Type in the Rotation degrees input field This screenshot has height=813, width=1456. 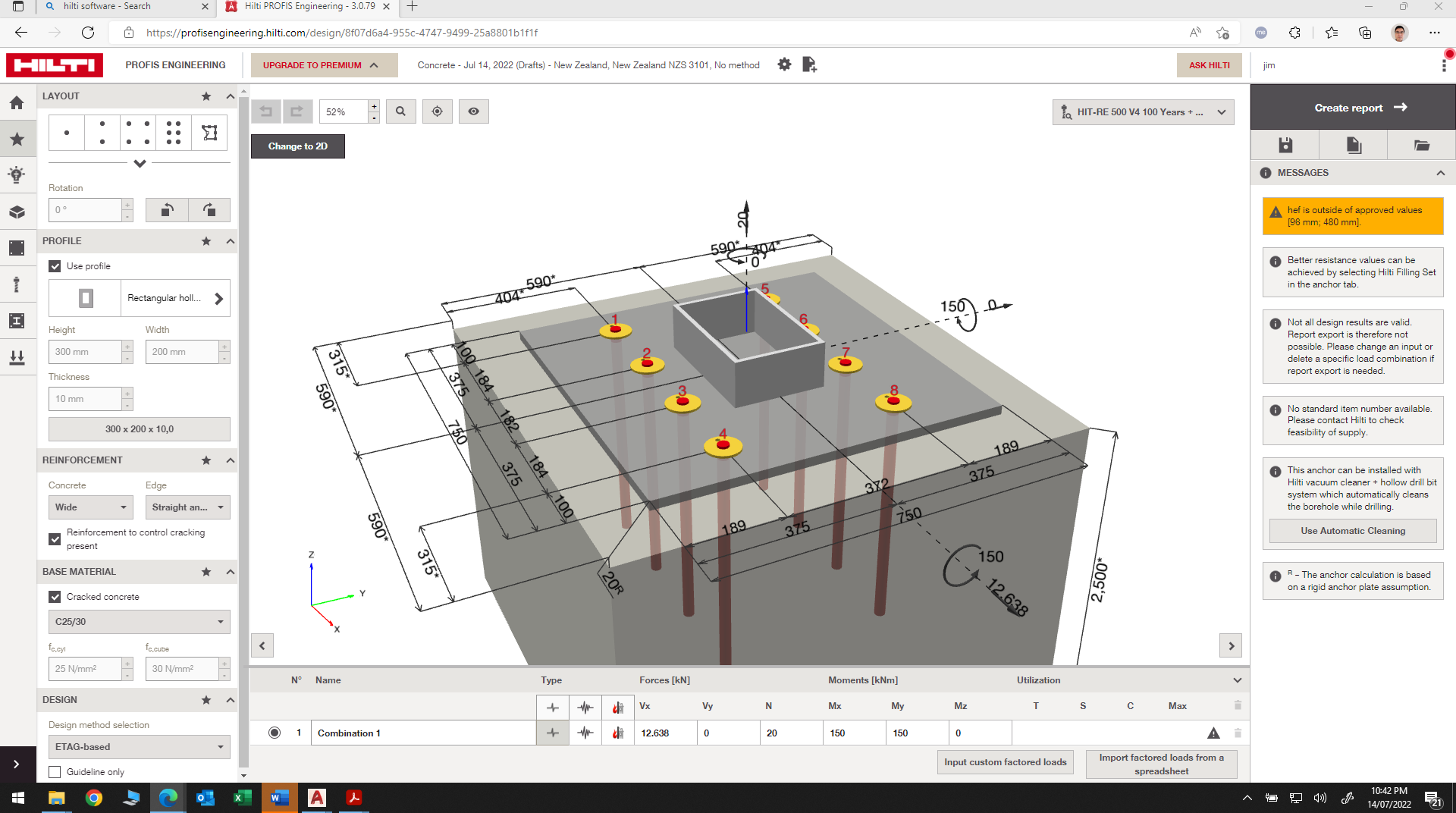[83, 209]
